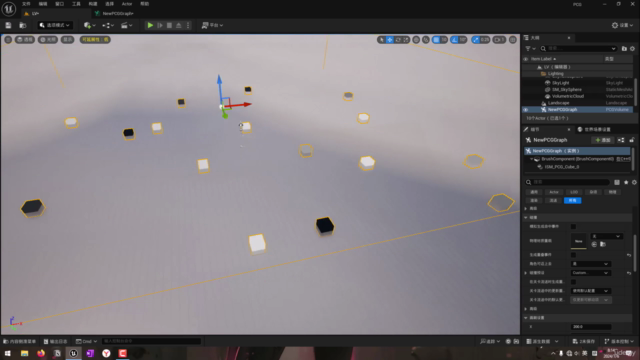Open the viewport hamburger options menu
Image resolution: width=640 pixels, height=360 pixels.
(x=8, y=40)
